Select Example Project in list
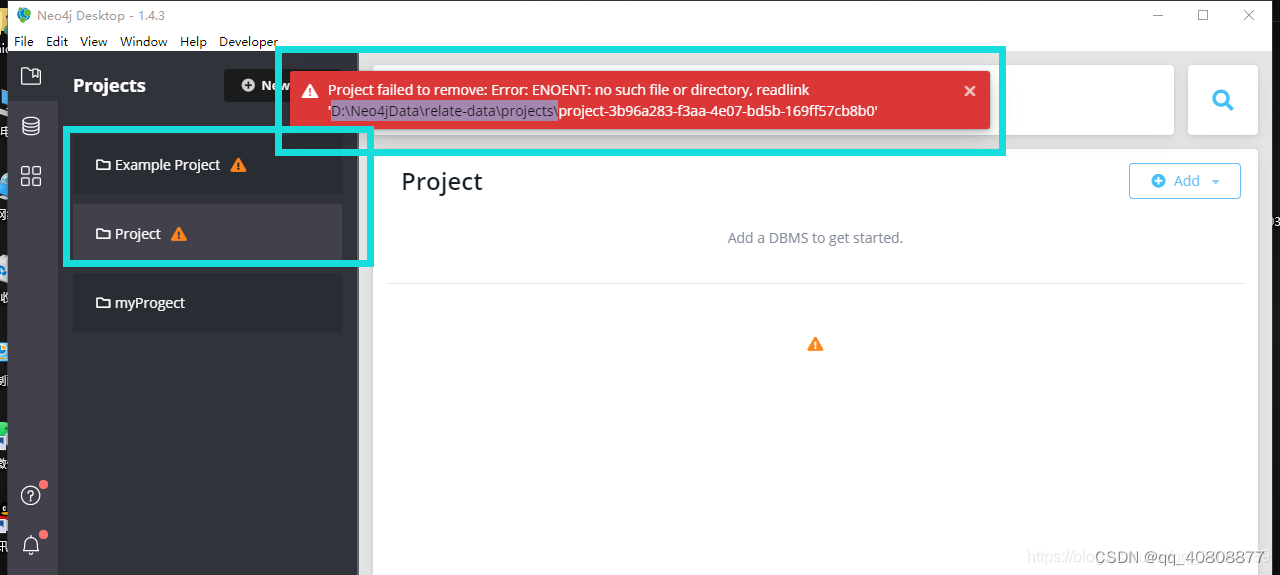1280x575 pixels. (207, 165)
